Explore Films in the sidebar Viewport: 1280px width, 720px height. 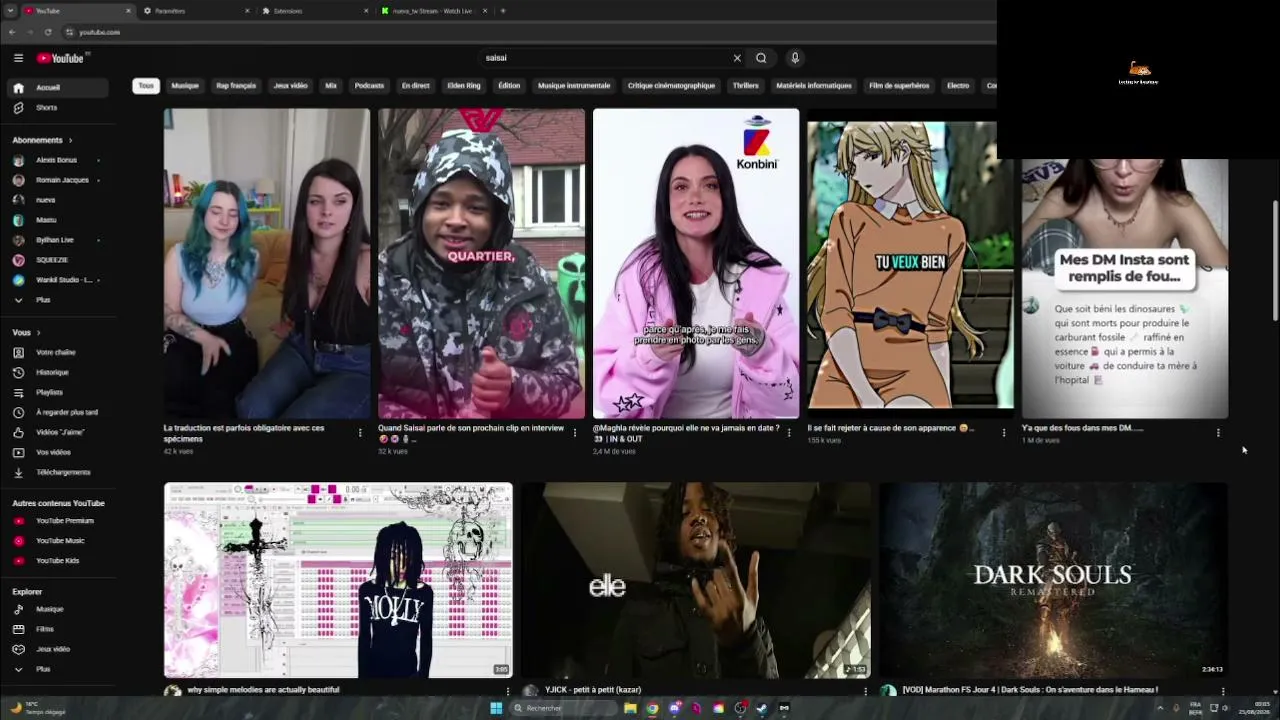coord(59,629)
